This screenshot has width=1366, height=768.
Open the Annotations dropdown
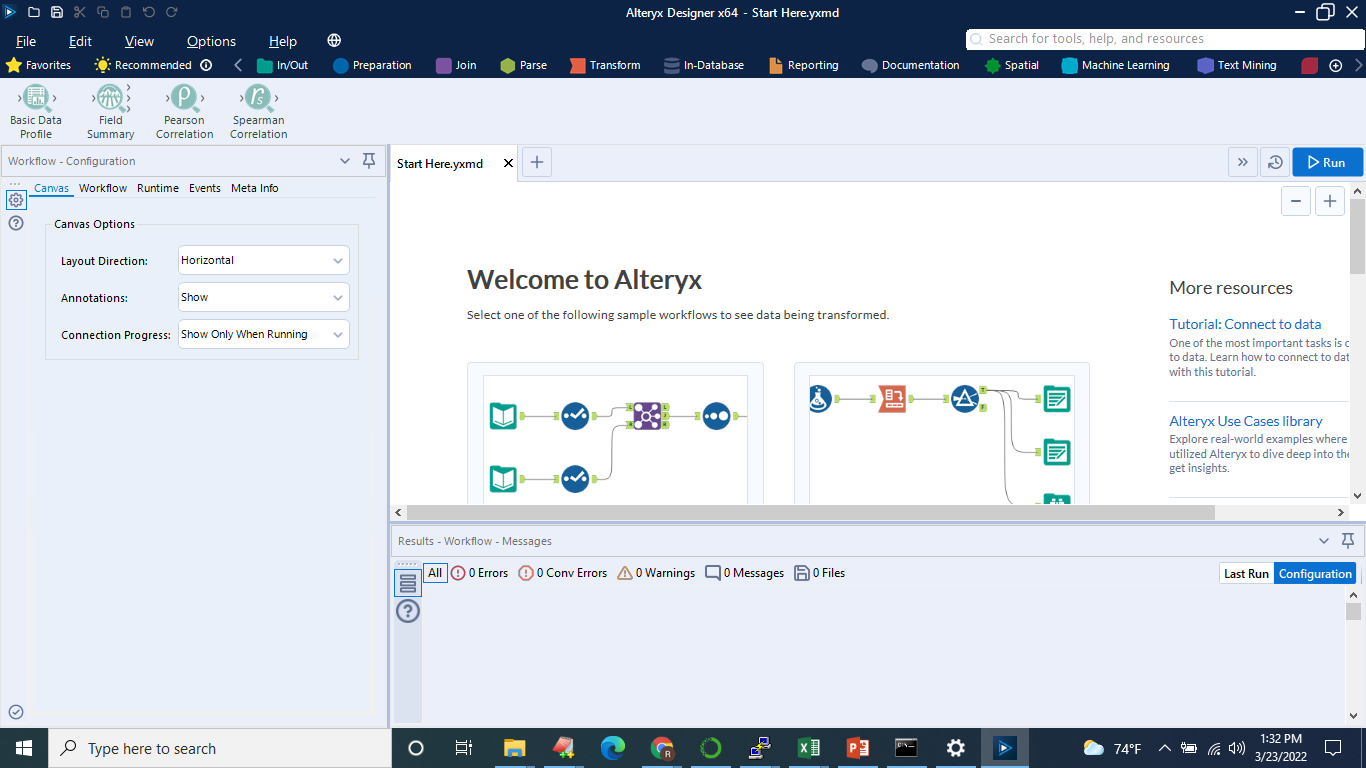coord(263,297)
